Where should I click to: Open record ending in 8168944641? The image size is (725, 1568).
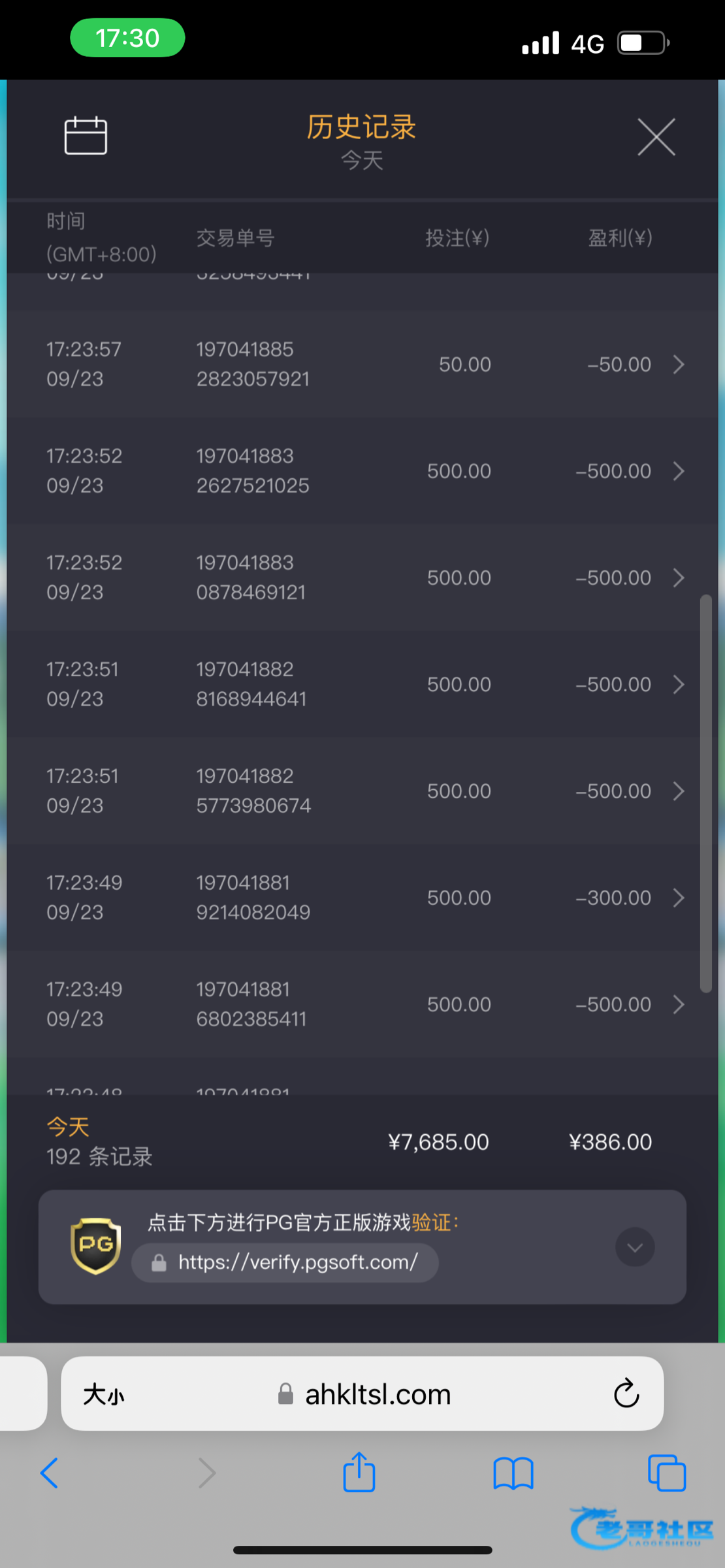point(679,684)
